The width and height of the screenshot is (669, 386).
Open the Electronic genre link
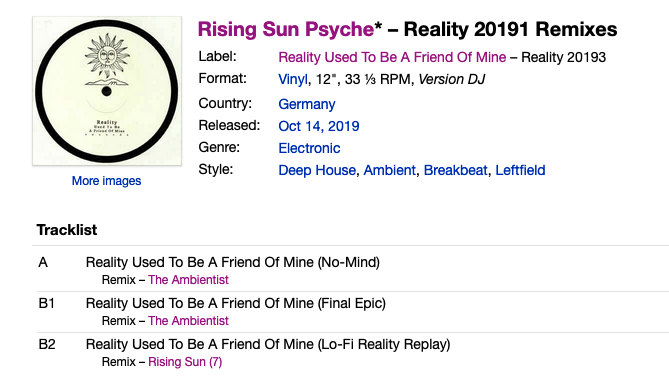coord(309,148)
